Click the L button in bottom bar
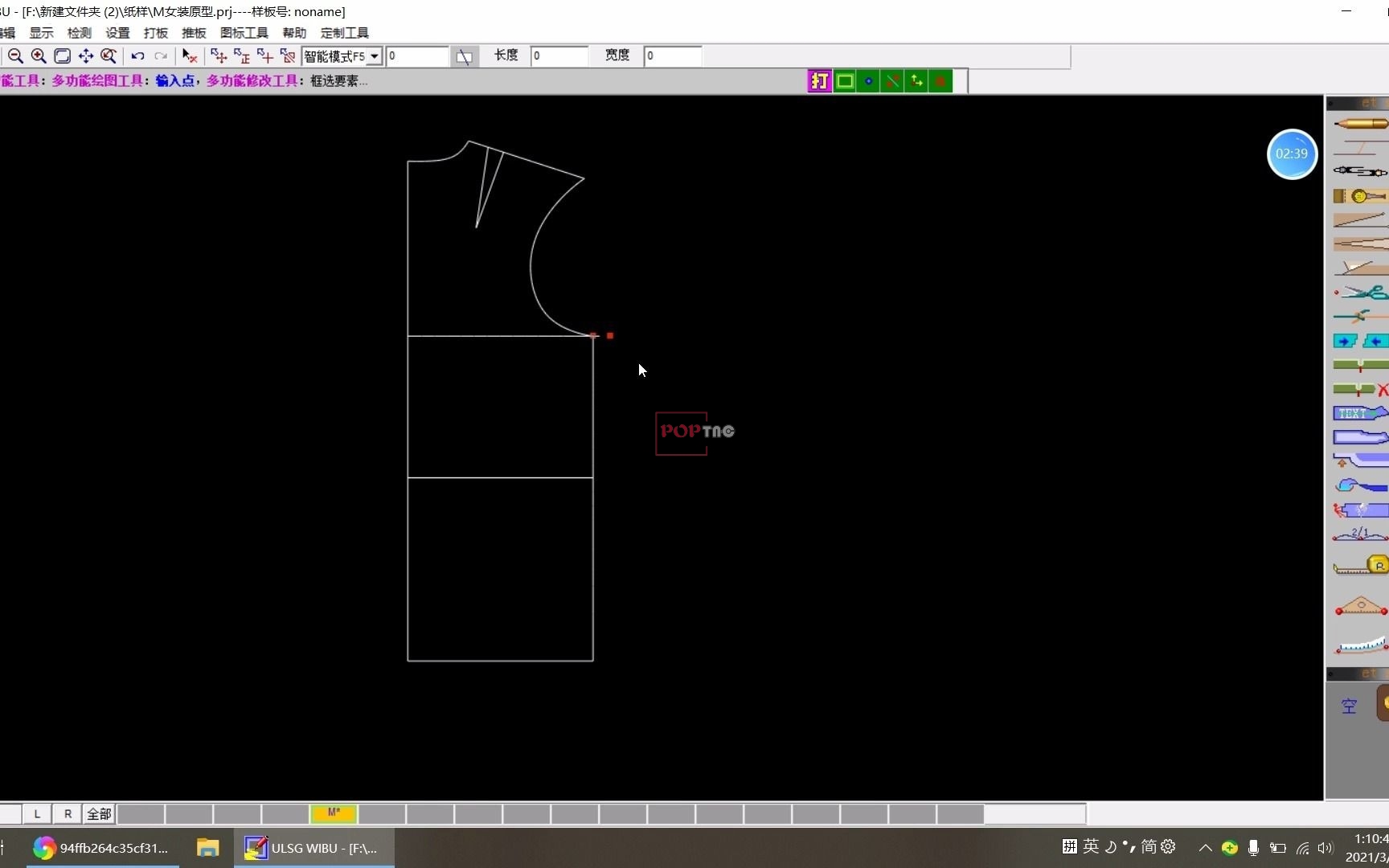Viewport: 1389px width, 868px height. coord(37,814)
